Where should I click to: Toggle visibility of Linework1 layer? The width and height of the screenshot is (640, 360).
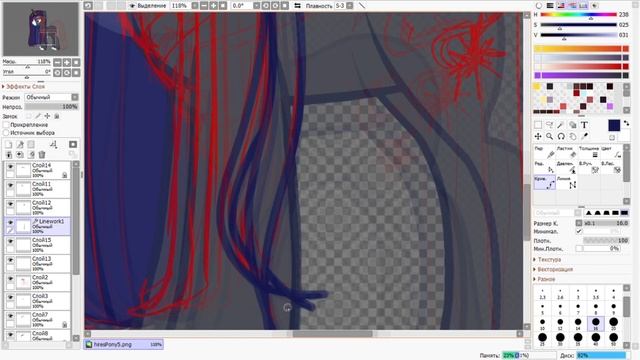pos(10,223)
